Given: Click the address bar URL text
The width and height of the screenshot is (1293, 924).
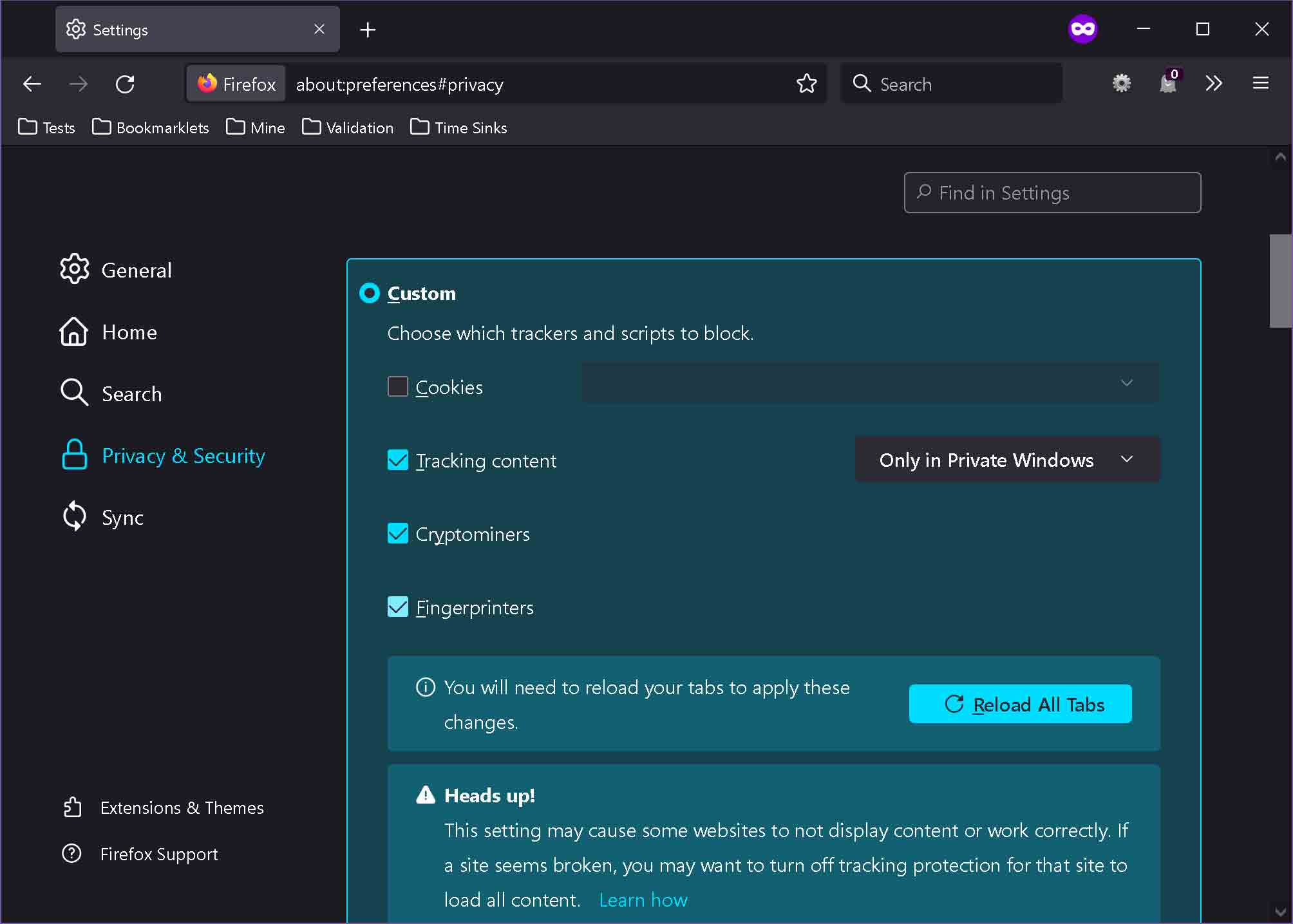Looking at the screenshot, I should (x=399, y=84).
